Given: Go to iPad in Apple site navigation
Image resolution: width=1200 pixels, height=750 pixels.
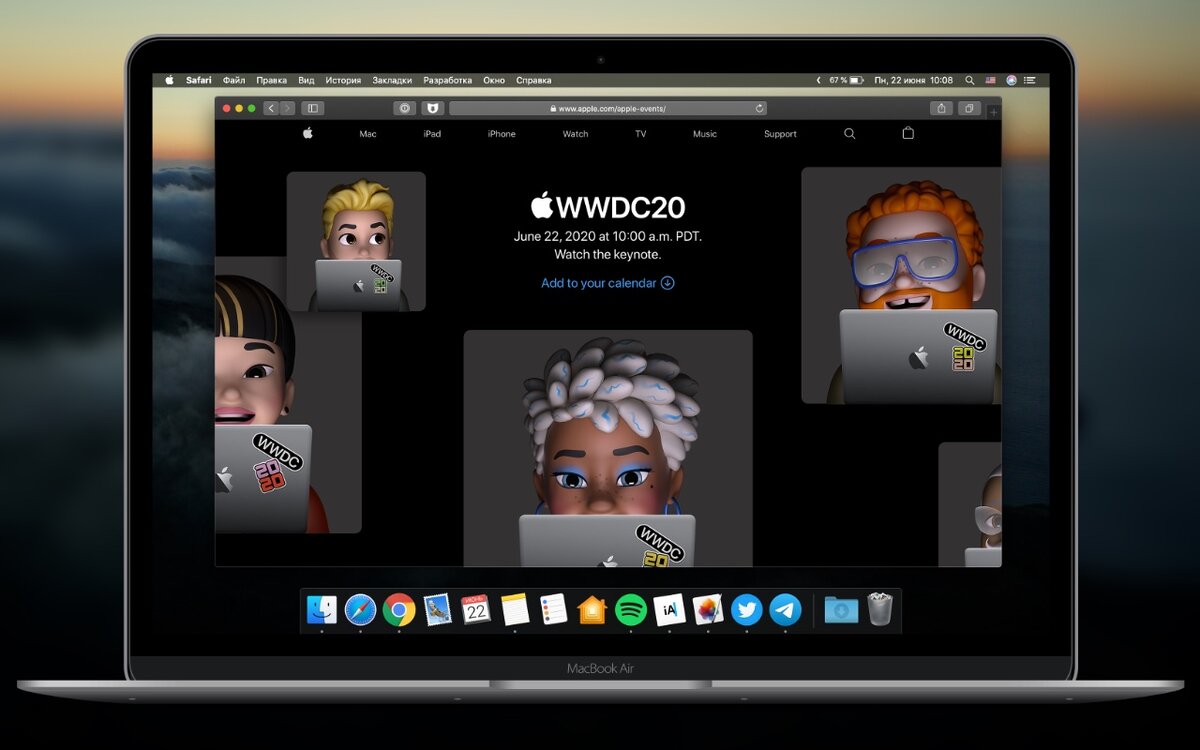Looking at the screenshot, I should click(x=432, y=134).
